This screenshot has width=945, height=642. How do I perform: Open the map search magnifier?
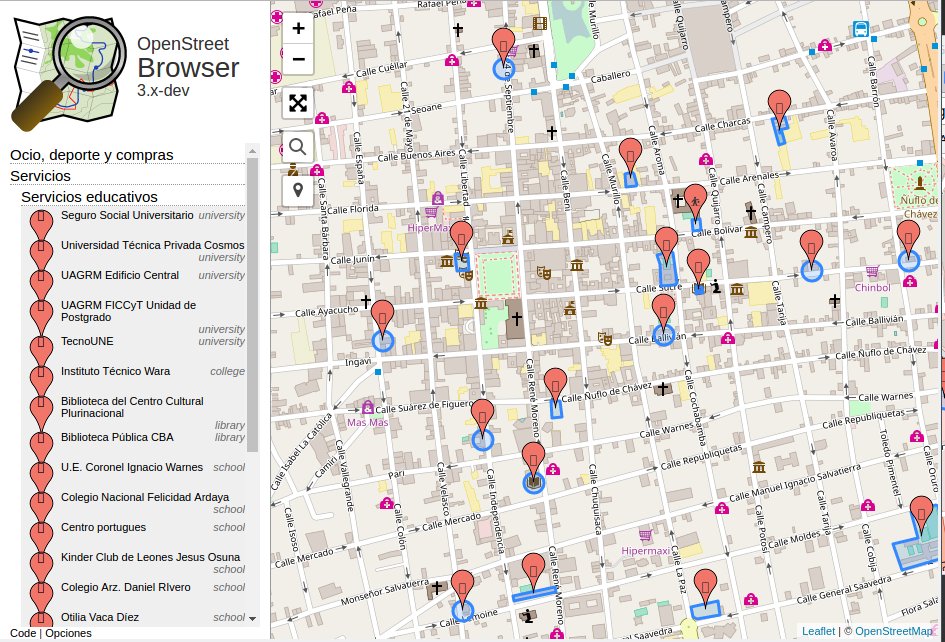[x=298, y=147]
